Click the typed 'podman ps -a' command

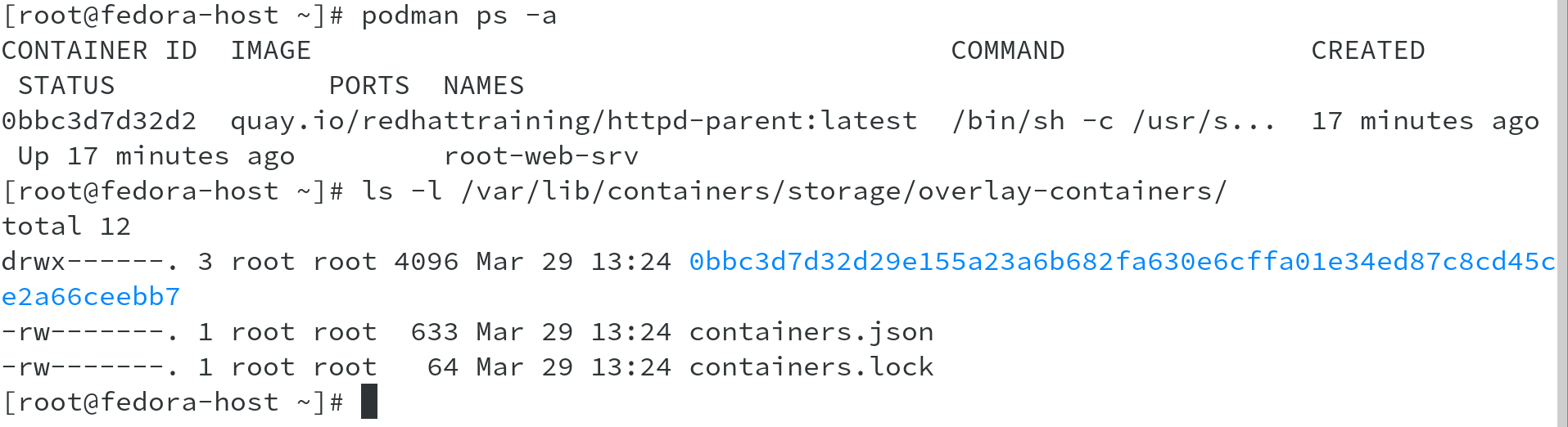tap(459, 16)
